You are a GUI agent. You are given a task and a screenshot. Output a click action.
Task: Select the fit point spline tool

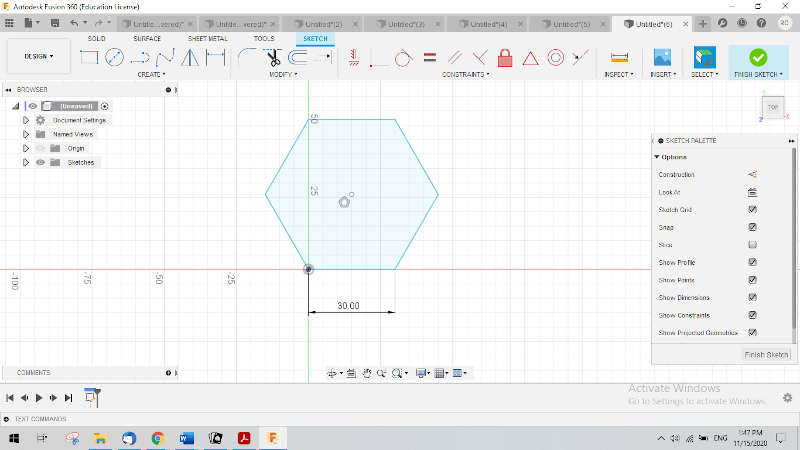tap(165, 58)
